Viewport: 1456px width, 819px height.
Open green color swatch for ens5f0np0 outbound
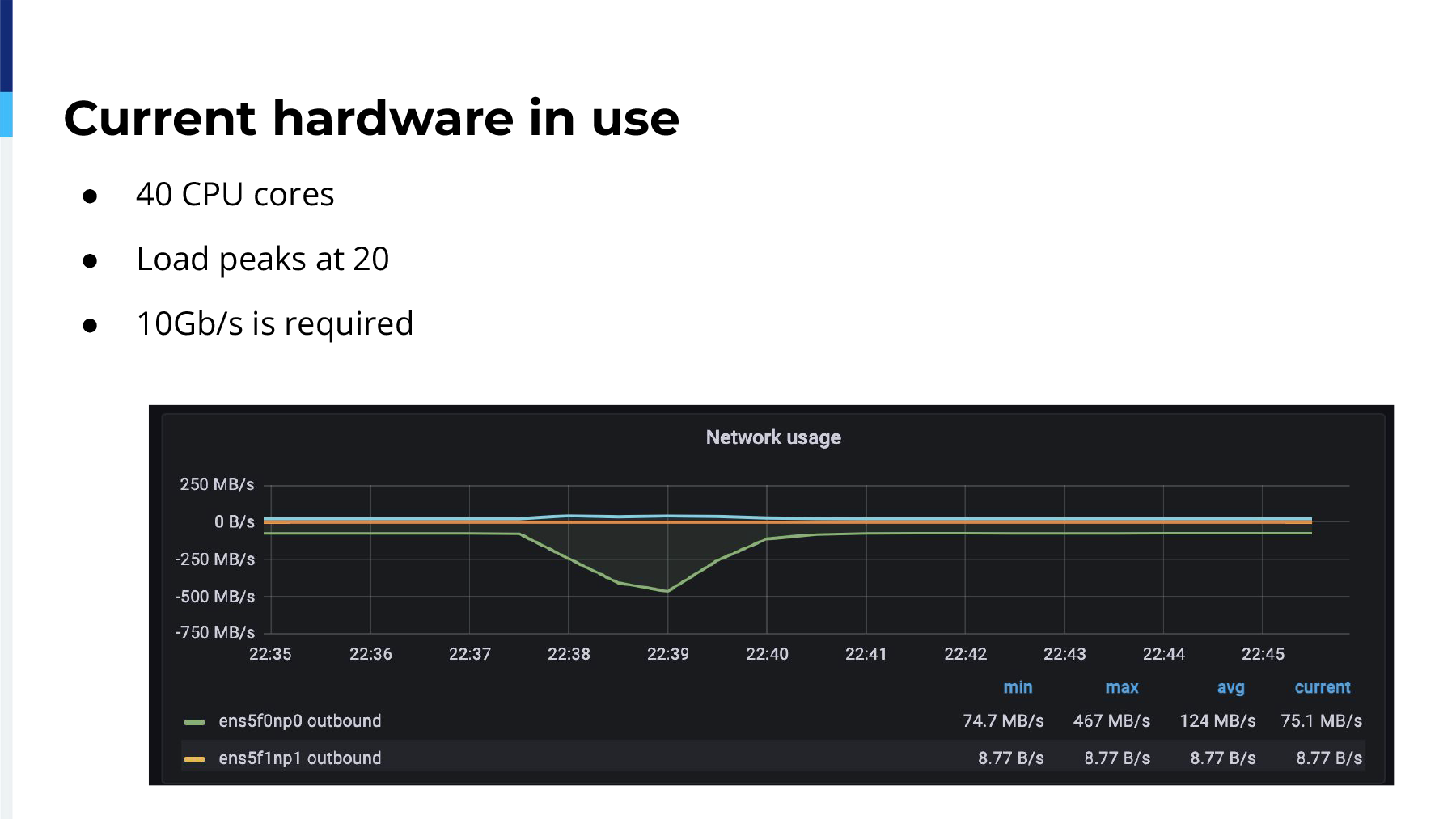194,722
